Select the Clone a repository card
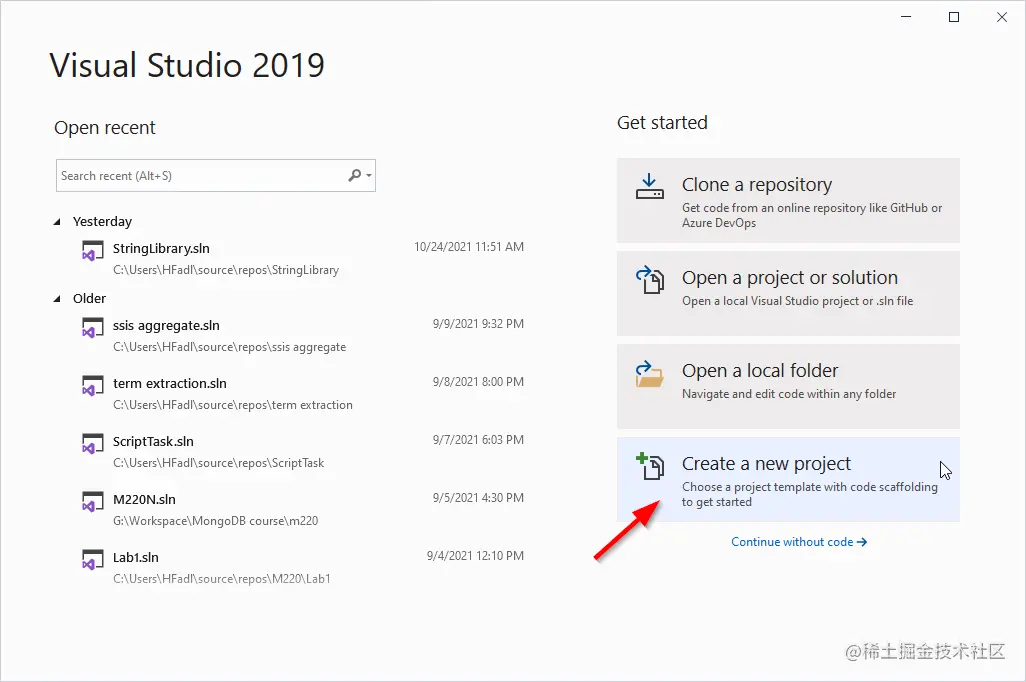 (788, 200)
